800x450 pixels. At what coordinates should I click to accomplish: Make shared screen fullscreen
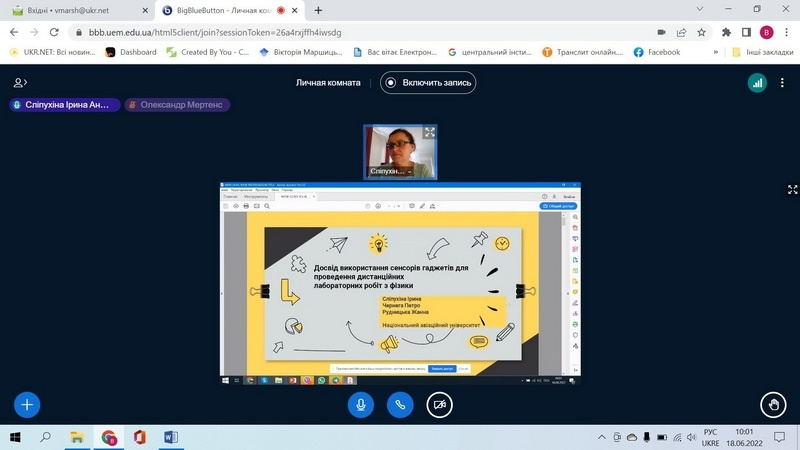point(792,189)
